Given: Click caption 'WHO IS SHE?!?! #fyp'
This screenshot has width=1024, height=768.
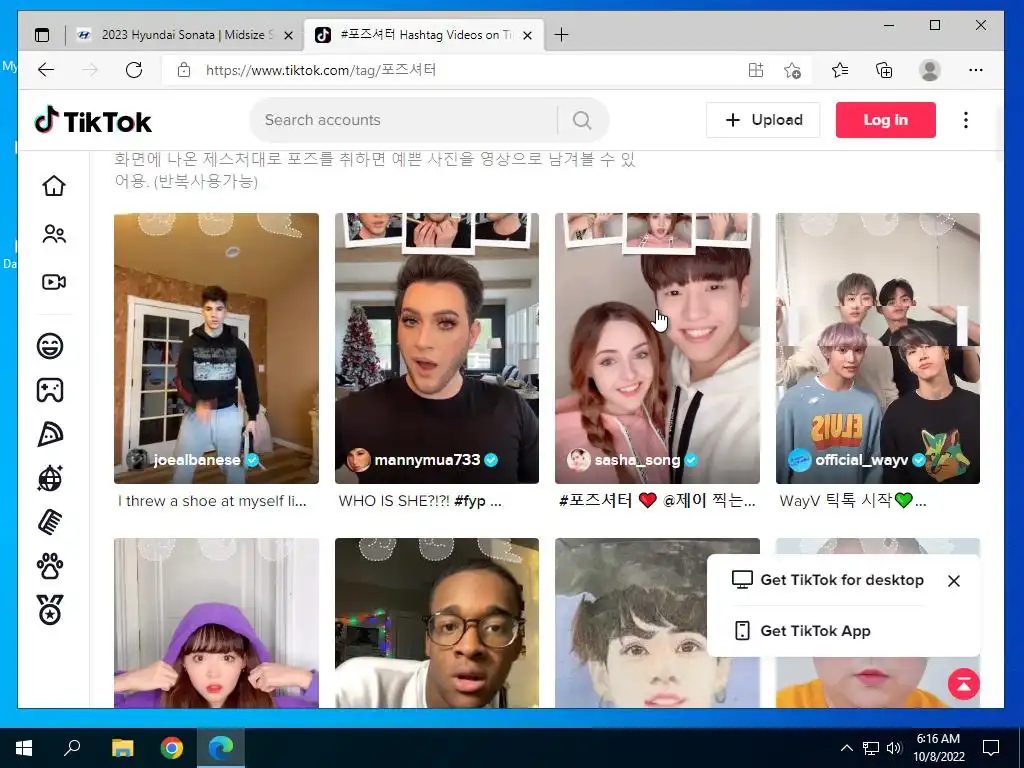Looking at the screenshot, I should point(420,501).
